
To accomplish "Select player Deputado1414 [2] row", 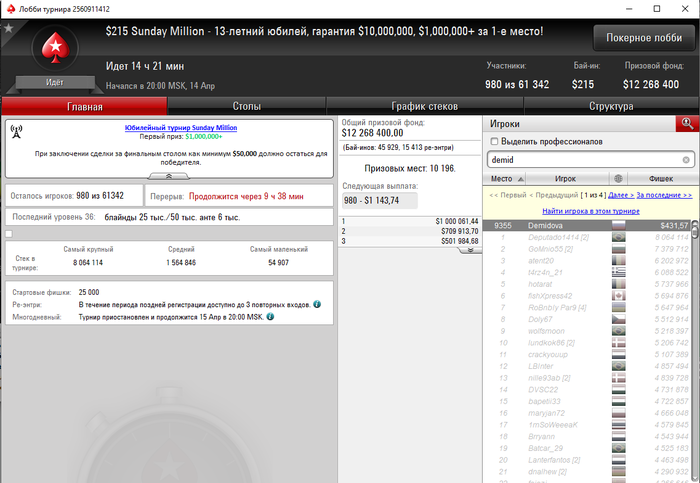I will (587, 237).
